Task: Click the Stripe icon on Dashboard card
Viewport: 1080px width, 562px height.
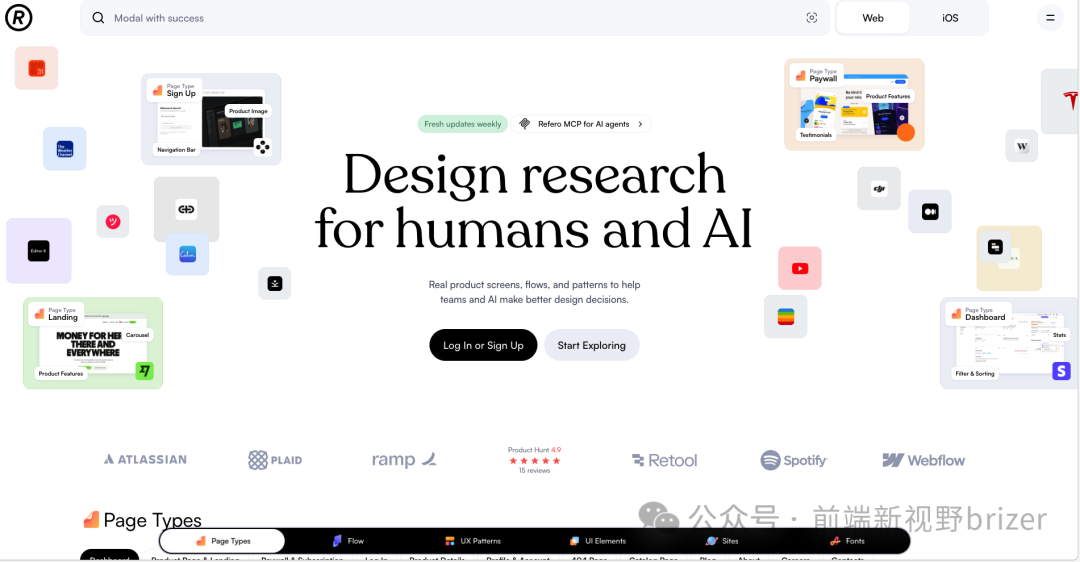Action: point(1061,371)
